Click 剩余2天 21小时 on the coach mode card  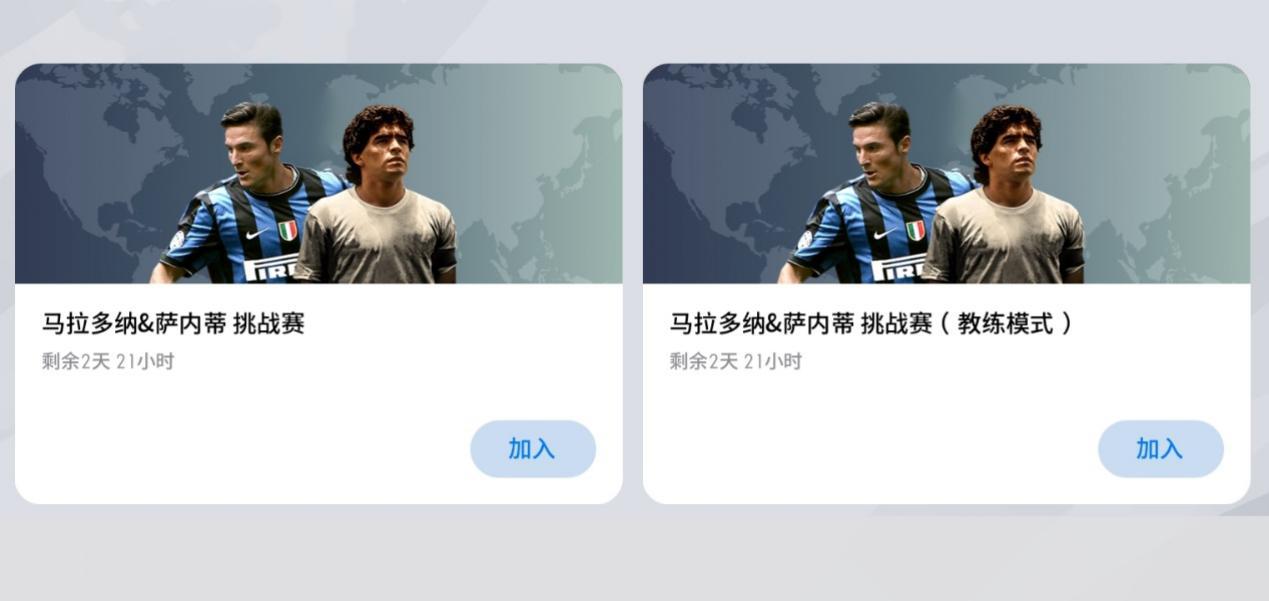pos(736,361)
